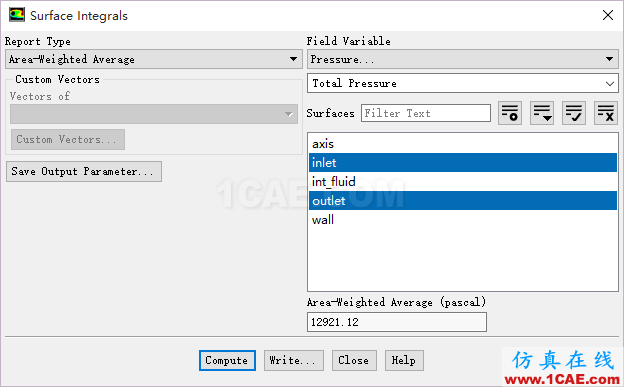Click the deselect all shown surfaces icon
Viewport: 624px width, 387px height.
click(x=606, y=113)
